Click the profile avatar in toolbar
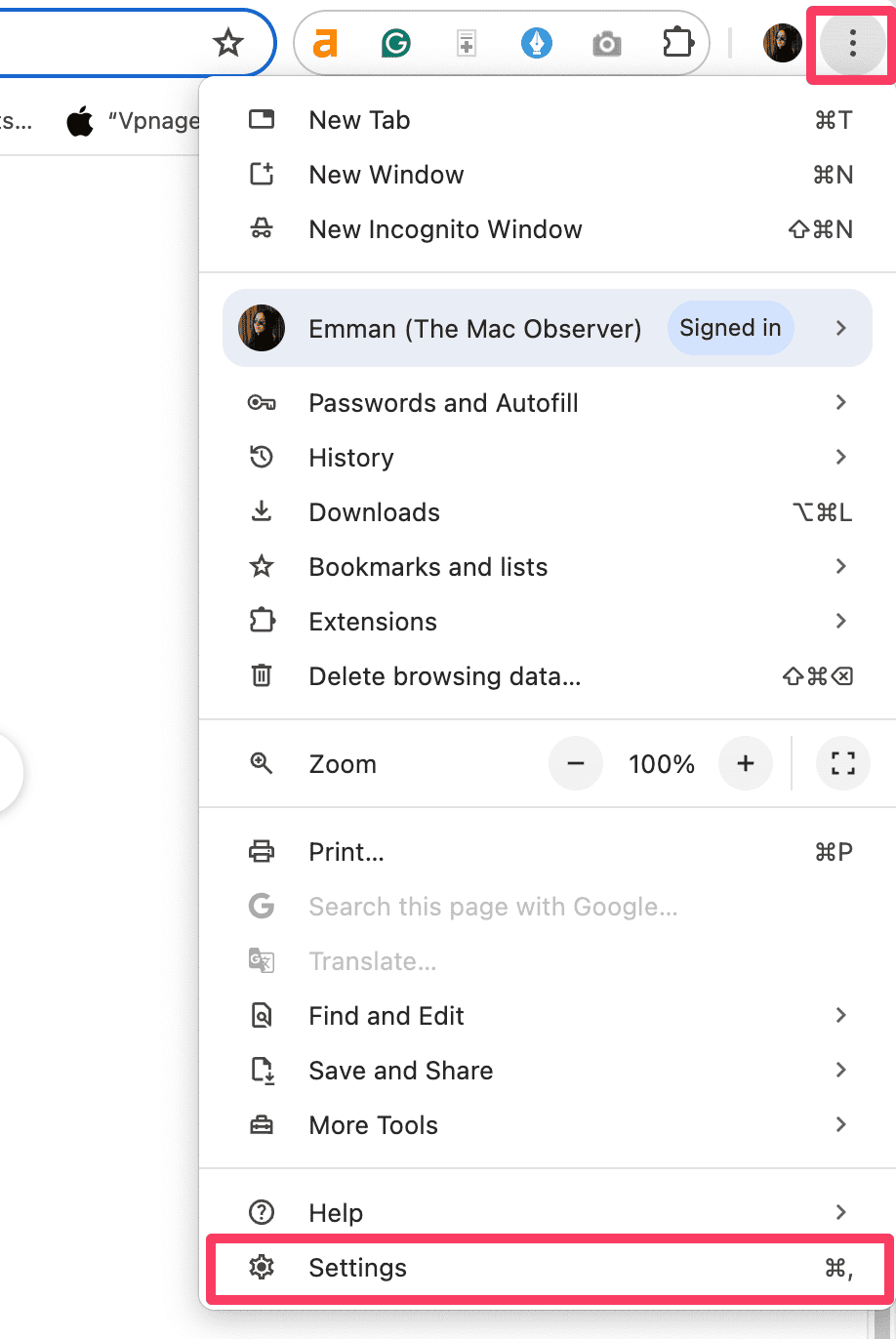The image size is (896, 1339). [x=782, y=43]
